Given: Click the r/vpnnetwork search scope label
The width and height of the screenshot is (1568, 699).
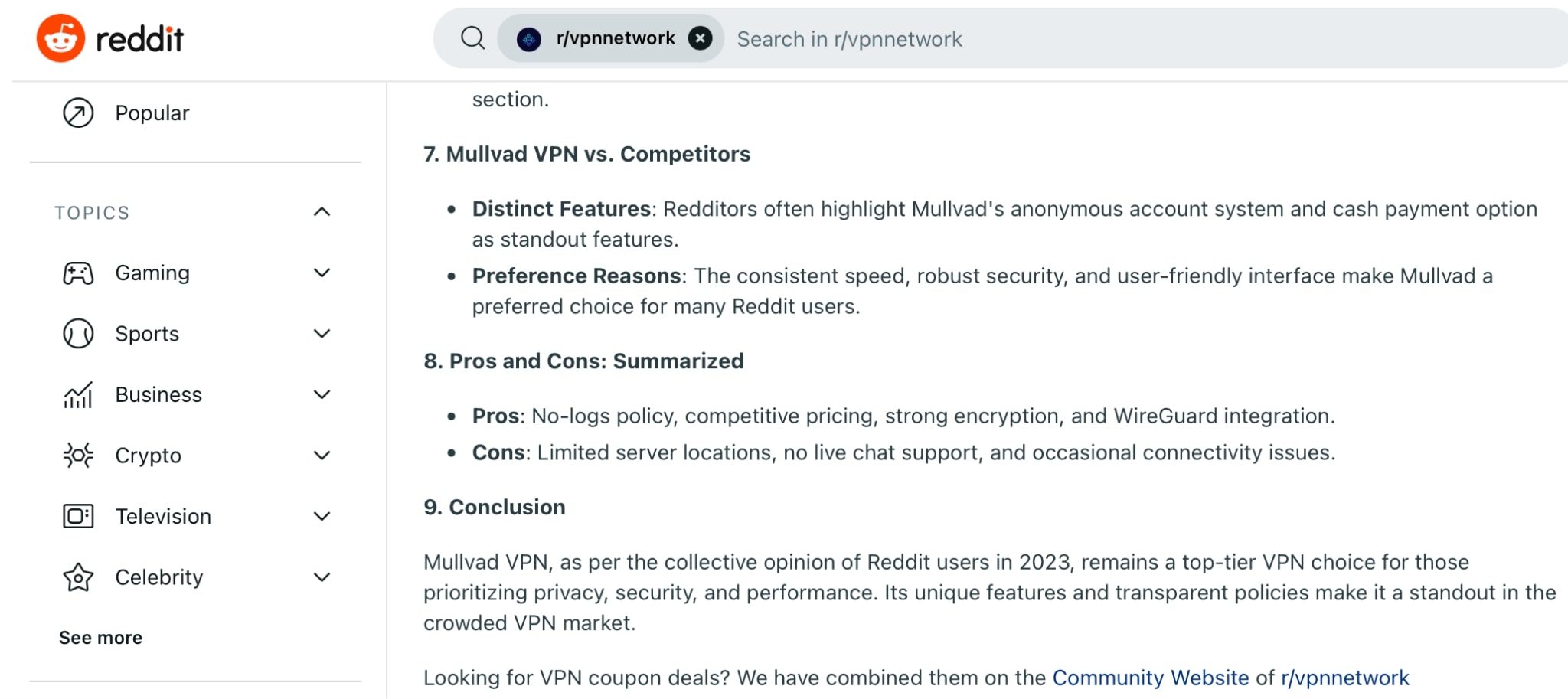Looking at the screenshot, I should (x=616, y=38).
